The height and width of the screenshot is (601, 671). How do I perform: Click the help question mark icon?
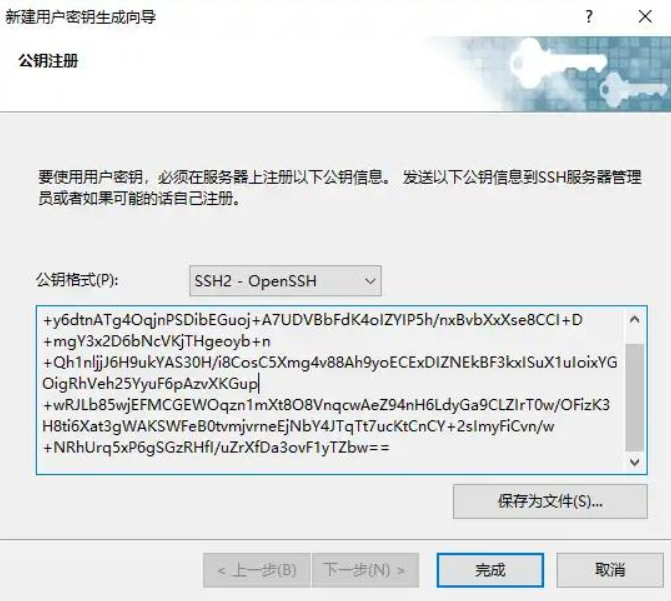pos(589,17)
